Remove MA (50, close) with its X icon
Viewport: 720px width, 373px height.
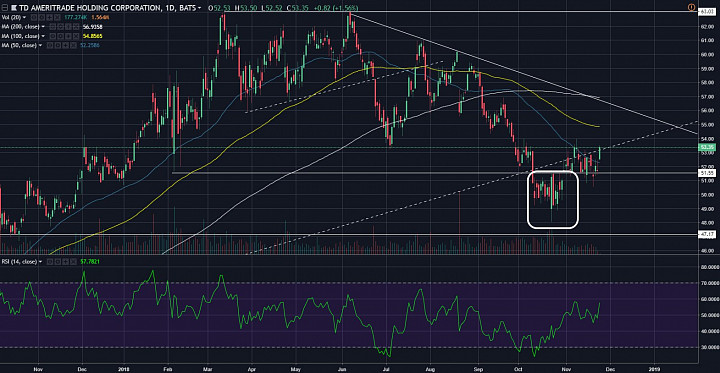point(73,45)
